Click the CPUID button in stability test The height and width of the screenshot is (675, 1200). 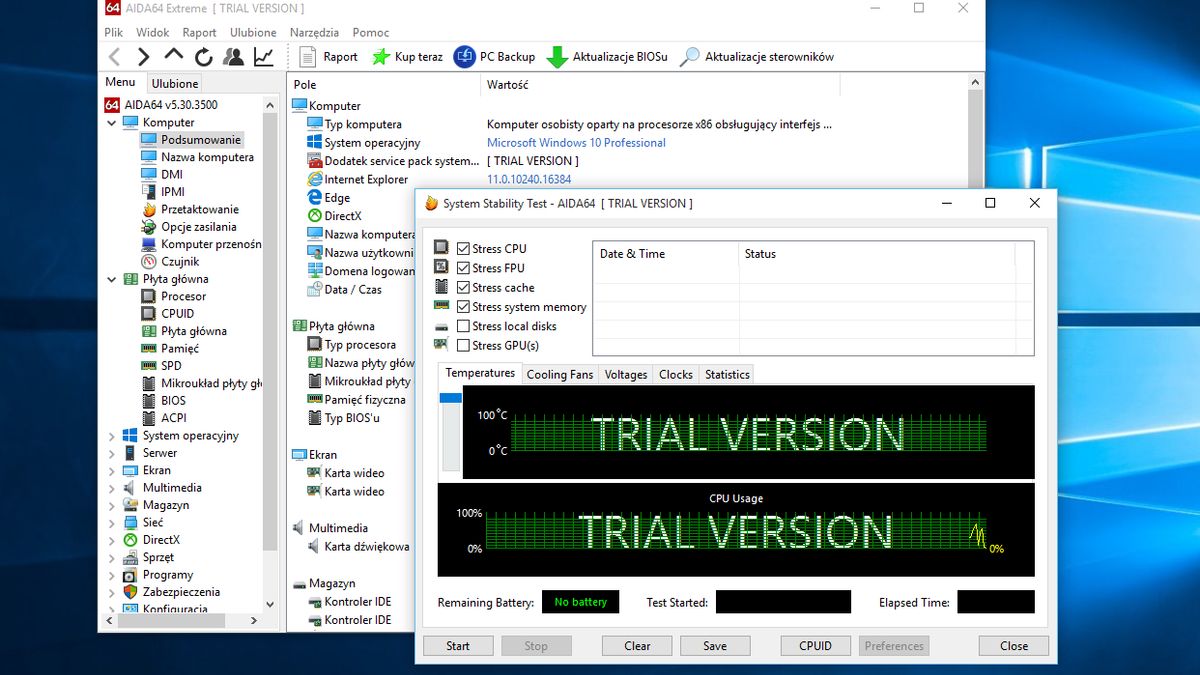816,646
